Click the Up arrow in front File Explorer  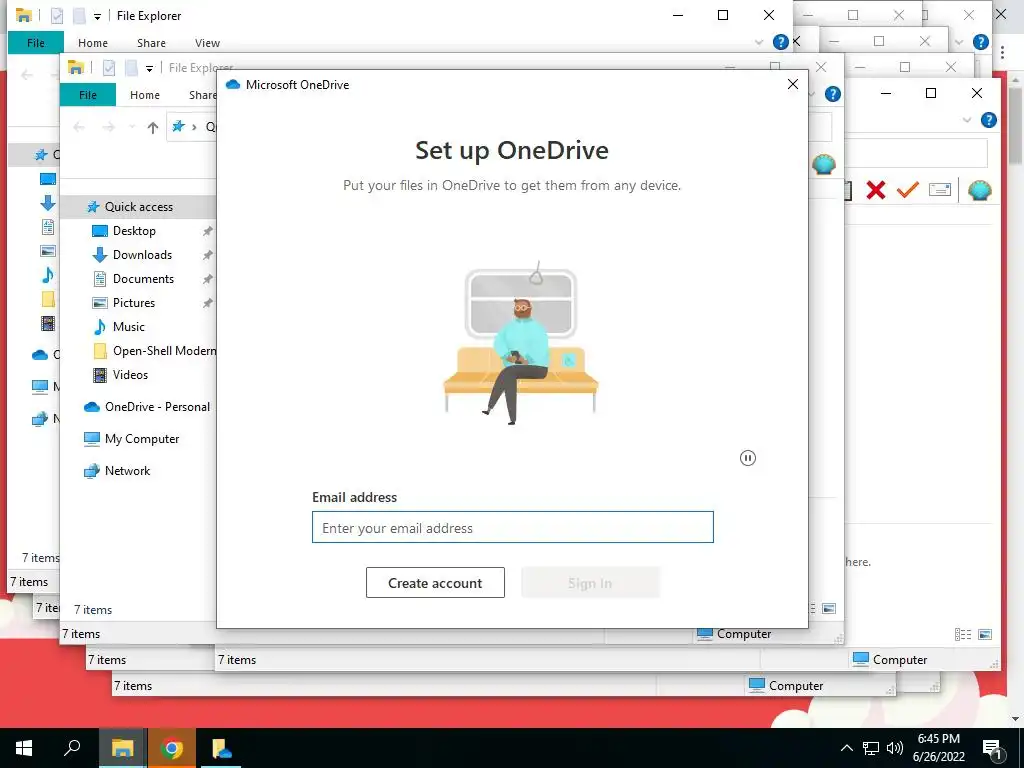tap(153, 127)
